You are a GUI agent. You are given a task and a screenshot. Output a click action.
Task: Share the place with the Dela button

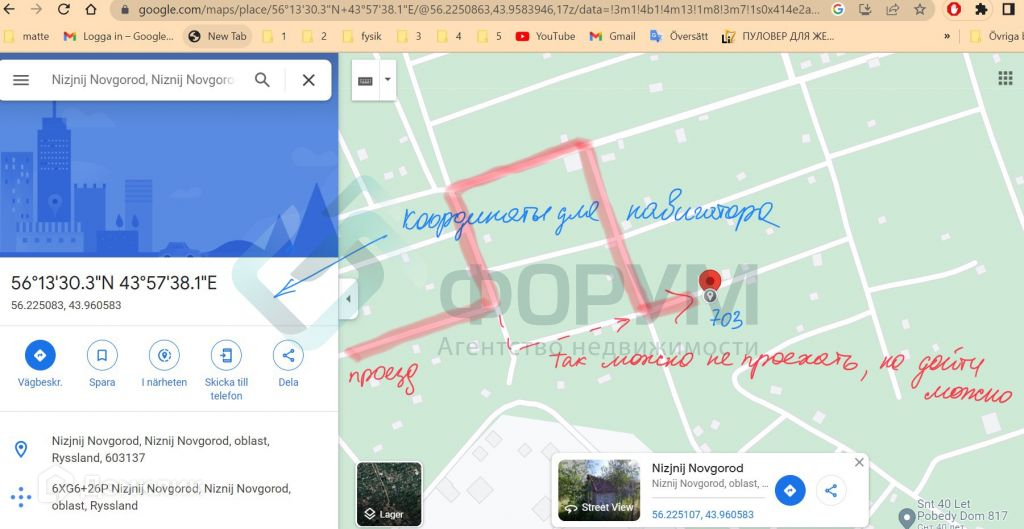click(288, 364)
